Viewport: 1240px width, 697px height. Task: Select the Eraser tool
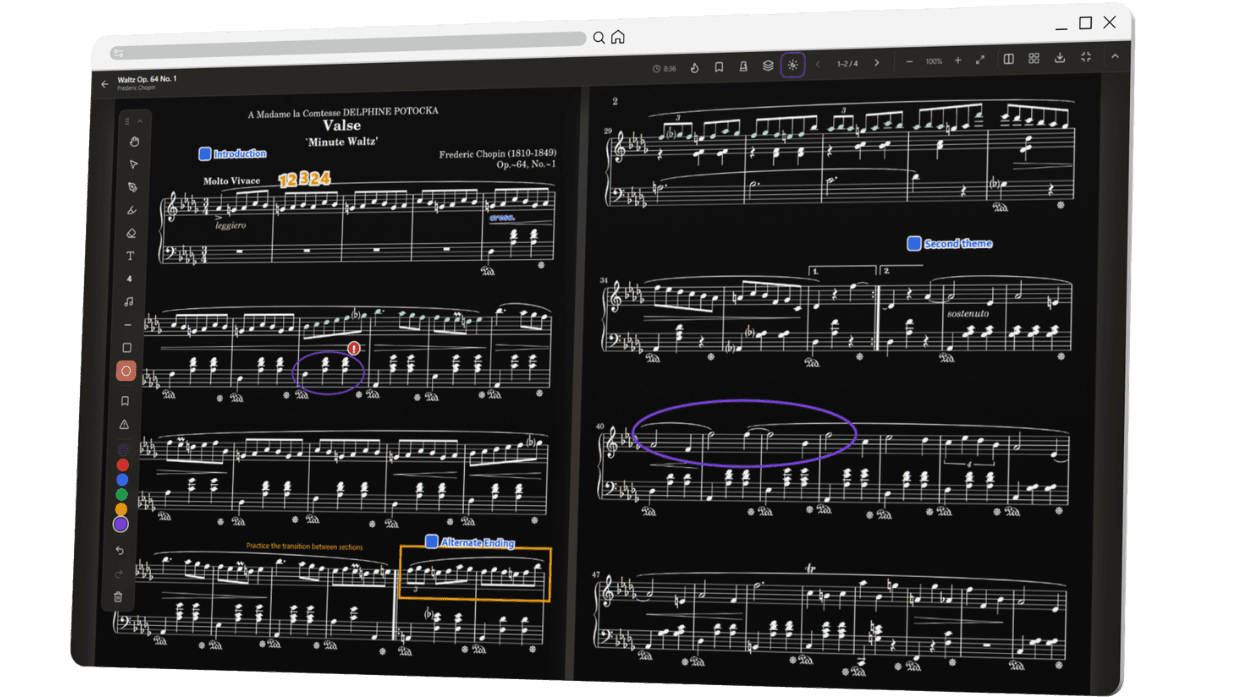[131, 233]
